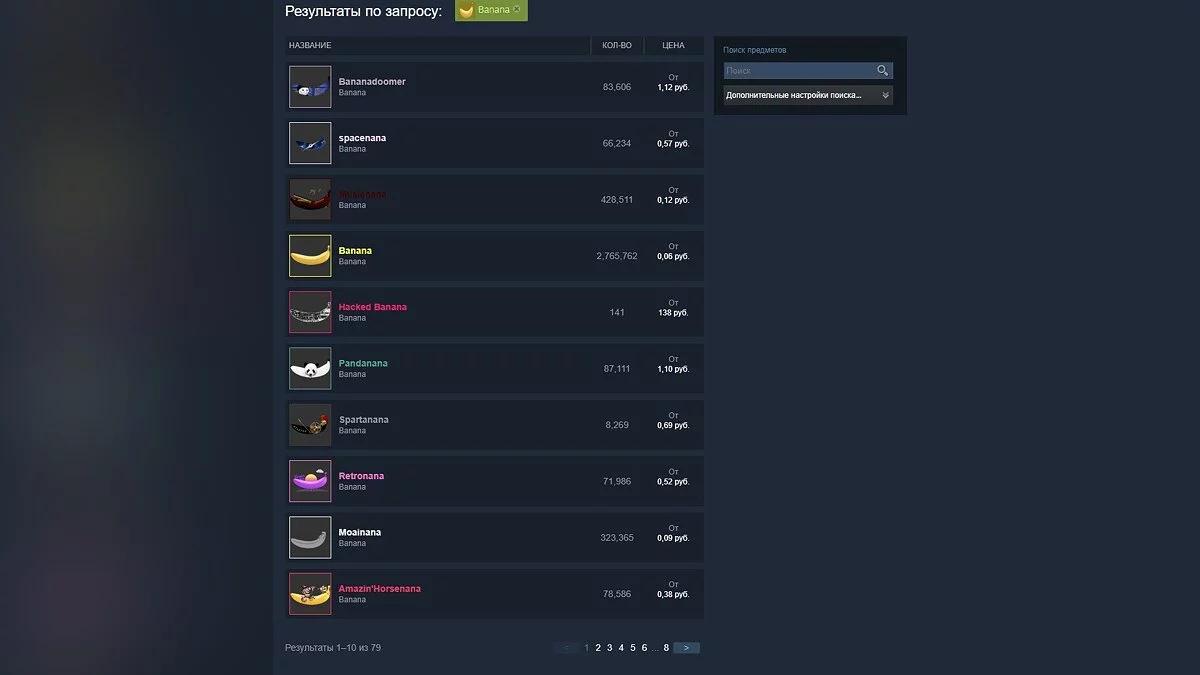Click the gray Moainana icon

tap(310, 538)
